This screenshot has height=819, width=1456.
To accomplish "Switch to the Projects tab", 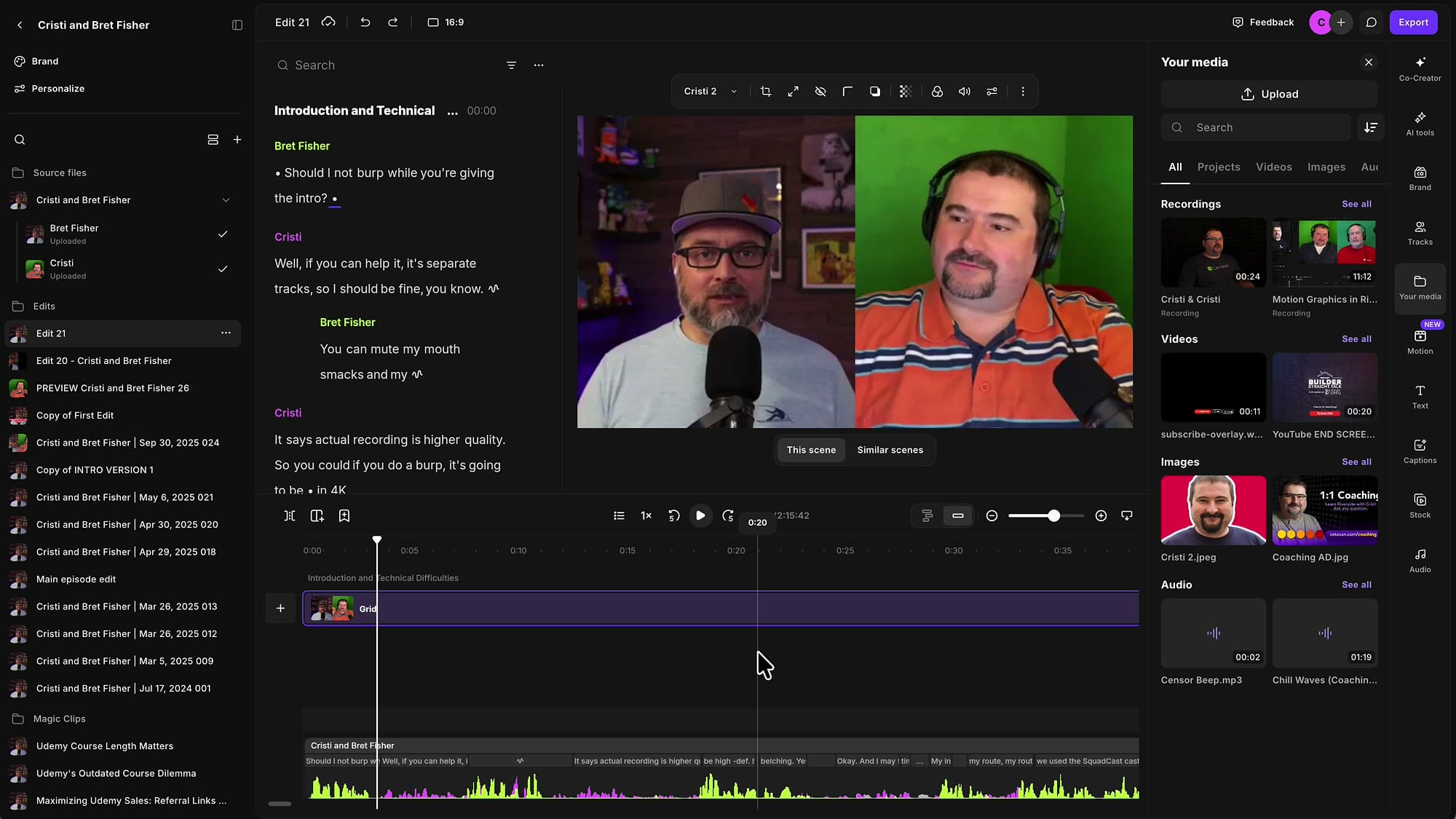I will pyautogui.click(x=1219, y=167).
